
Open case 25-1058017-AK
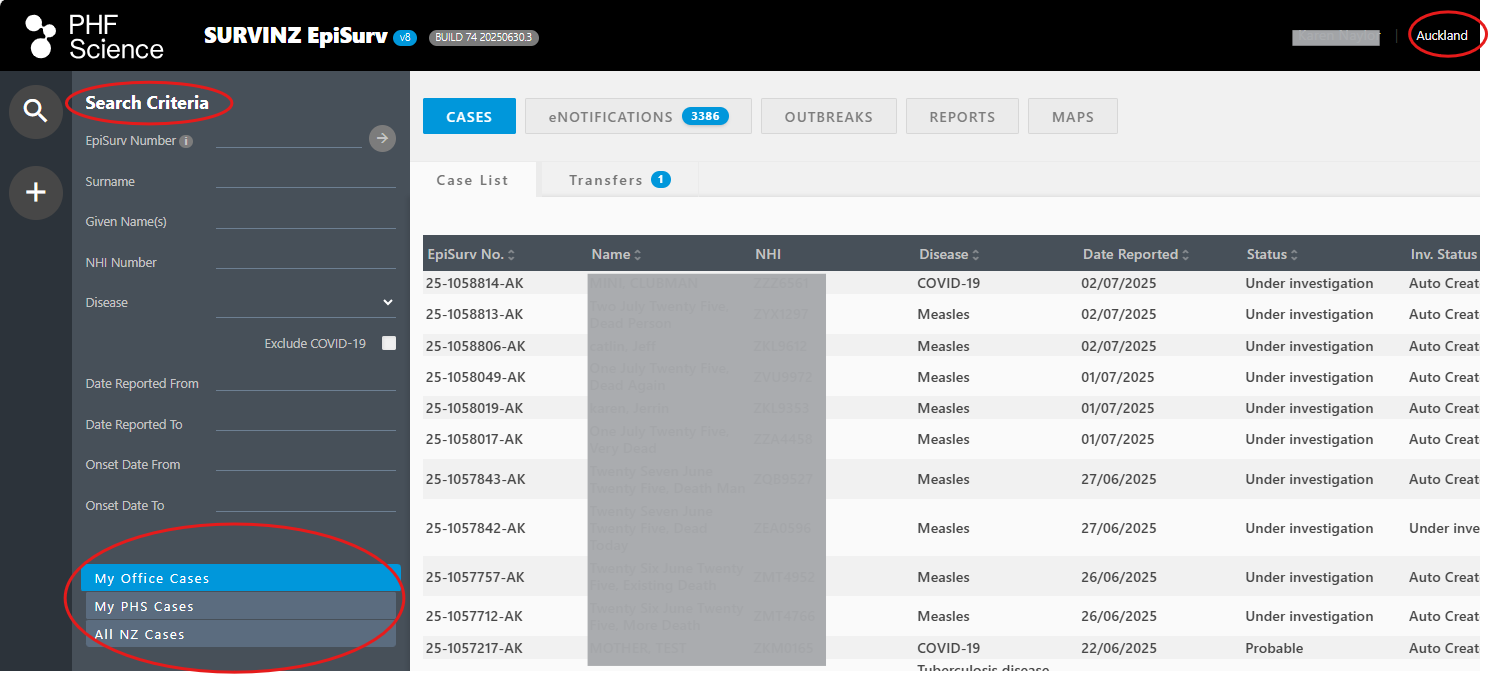point(475,440)
